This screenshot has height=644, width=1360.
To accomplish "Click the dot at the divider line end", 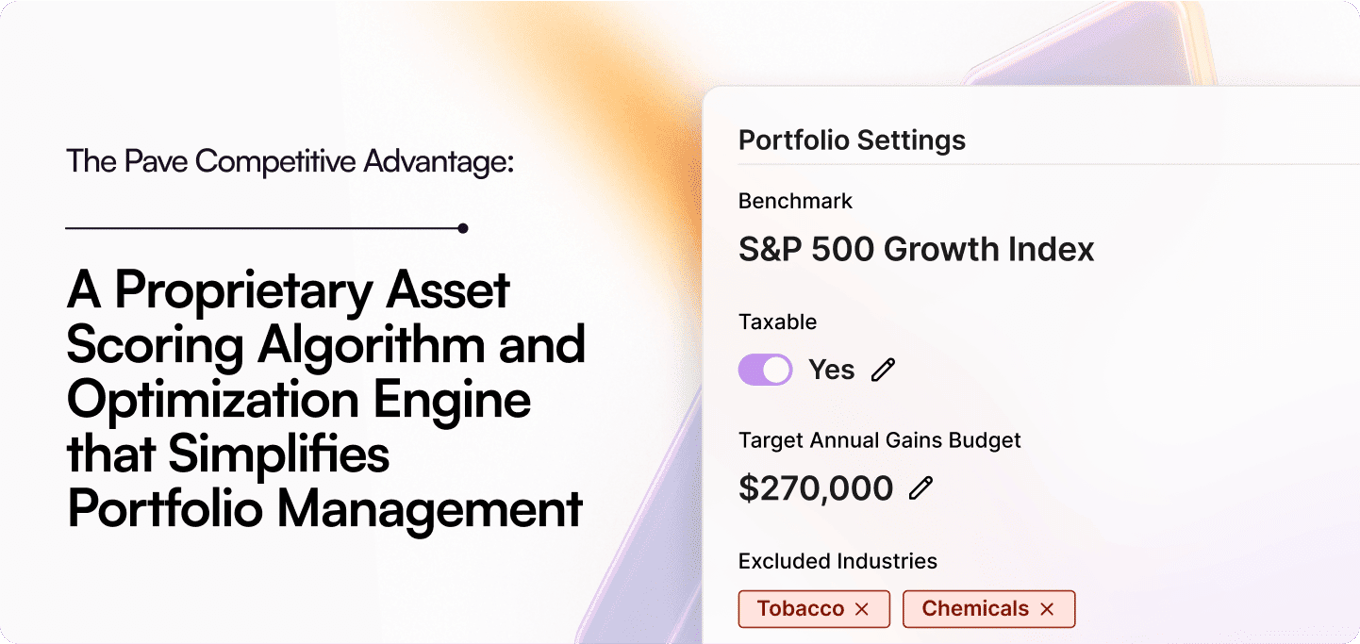I will [x=463, y=228].
